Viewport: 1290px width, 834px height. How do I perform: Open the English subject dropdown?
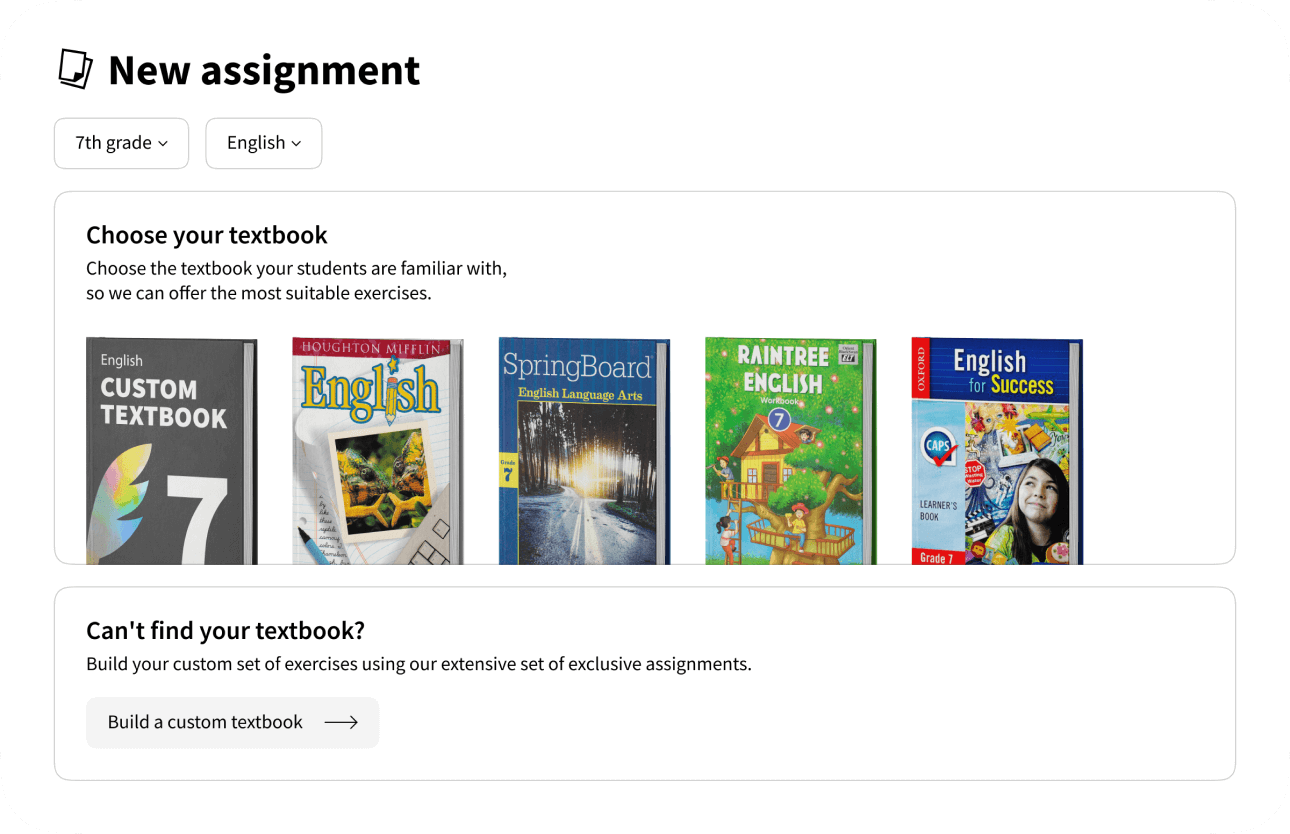(x=263, y=143)
